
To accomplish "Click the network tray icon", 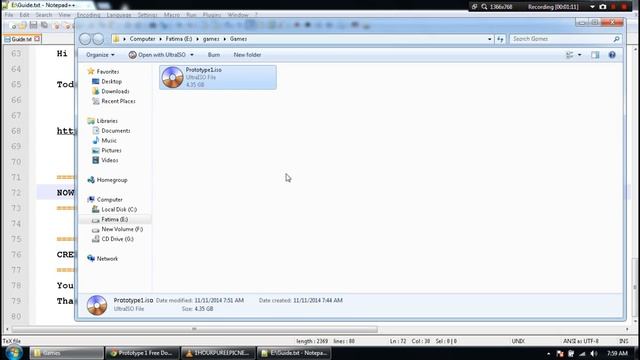I will tap(582, 353).
